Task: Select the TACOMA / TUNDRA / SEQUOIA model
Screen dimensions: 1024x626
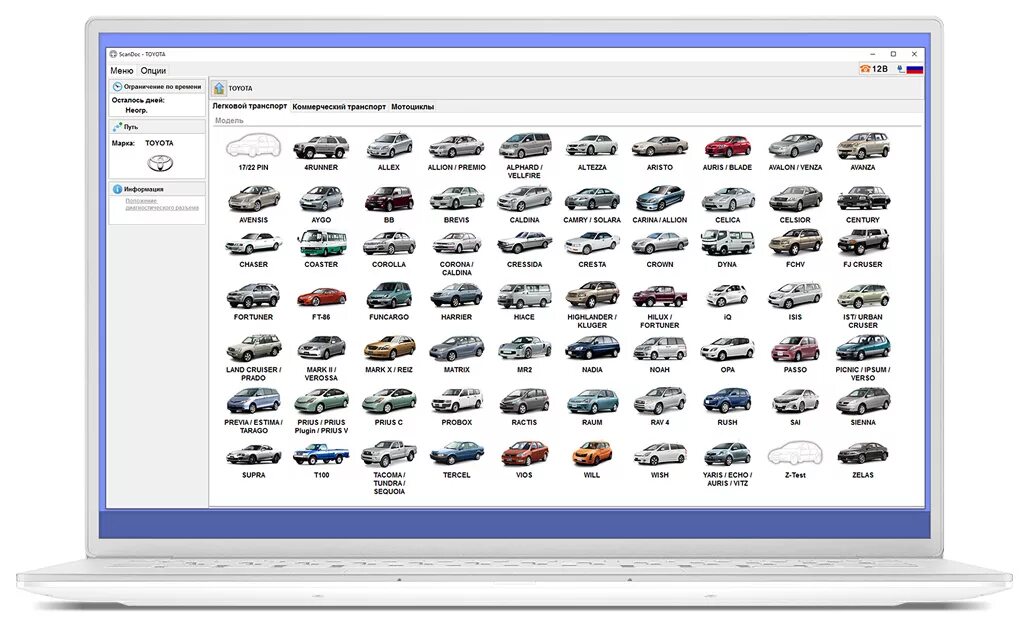Action: coord(389,467)
